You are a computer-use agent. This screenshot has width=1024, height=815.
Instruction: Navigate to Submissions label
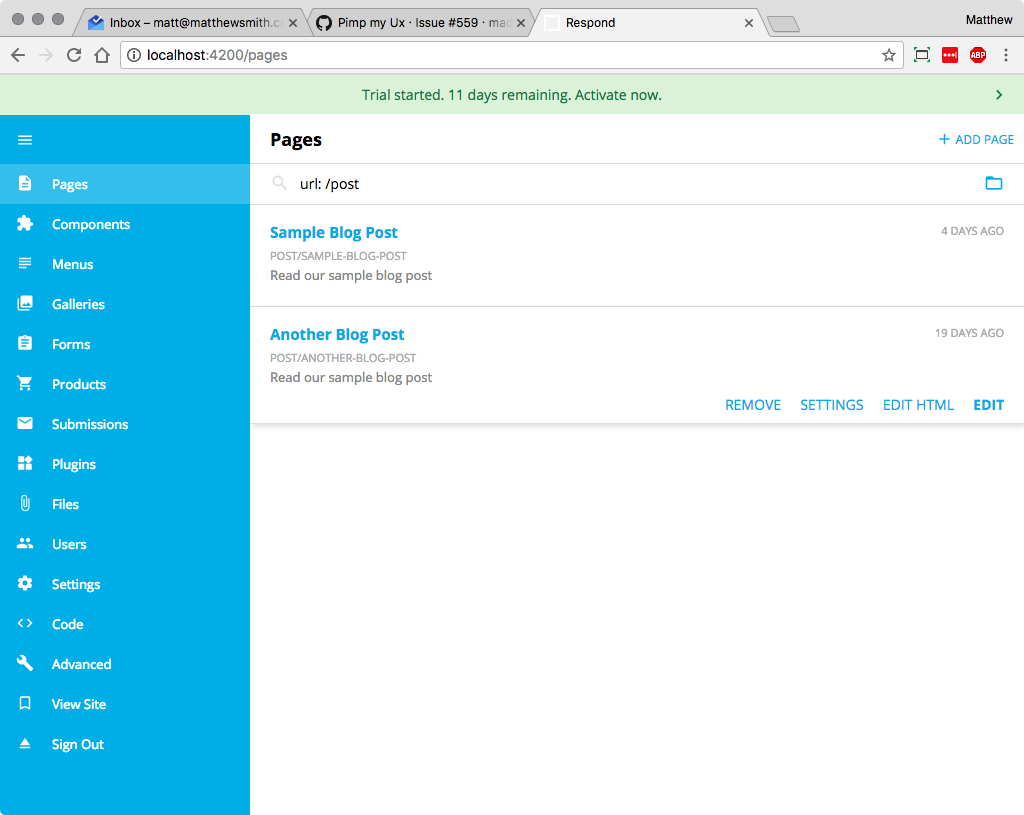[90, 424]
